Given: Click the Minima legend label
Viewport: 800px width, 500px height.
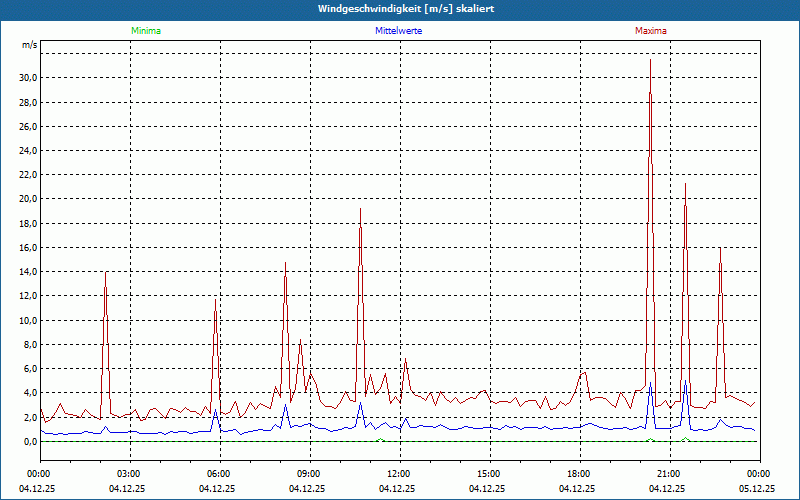Looking at the screenshot, I should 146,31.
